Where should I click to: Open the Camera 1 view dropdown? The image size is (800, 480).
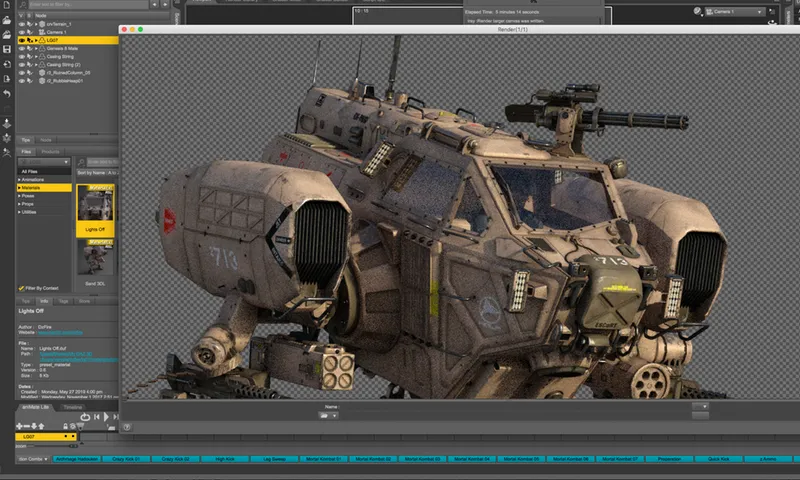click(735, 12)
